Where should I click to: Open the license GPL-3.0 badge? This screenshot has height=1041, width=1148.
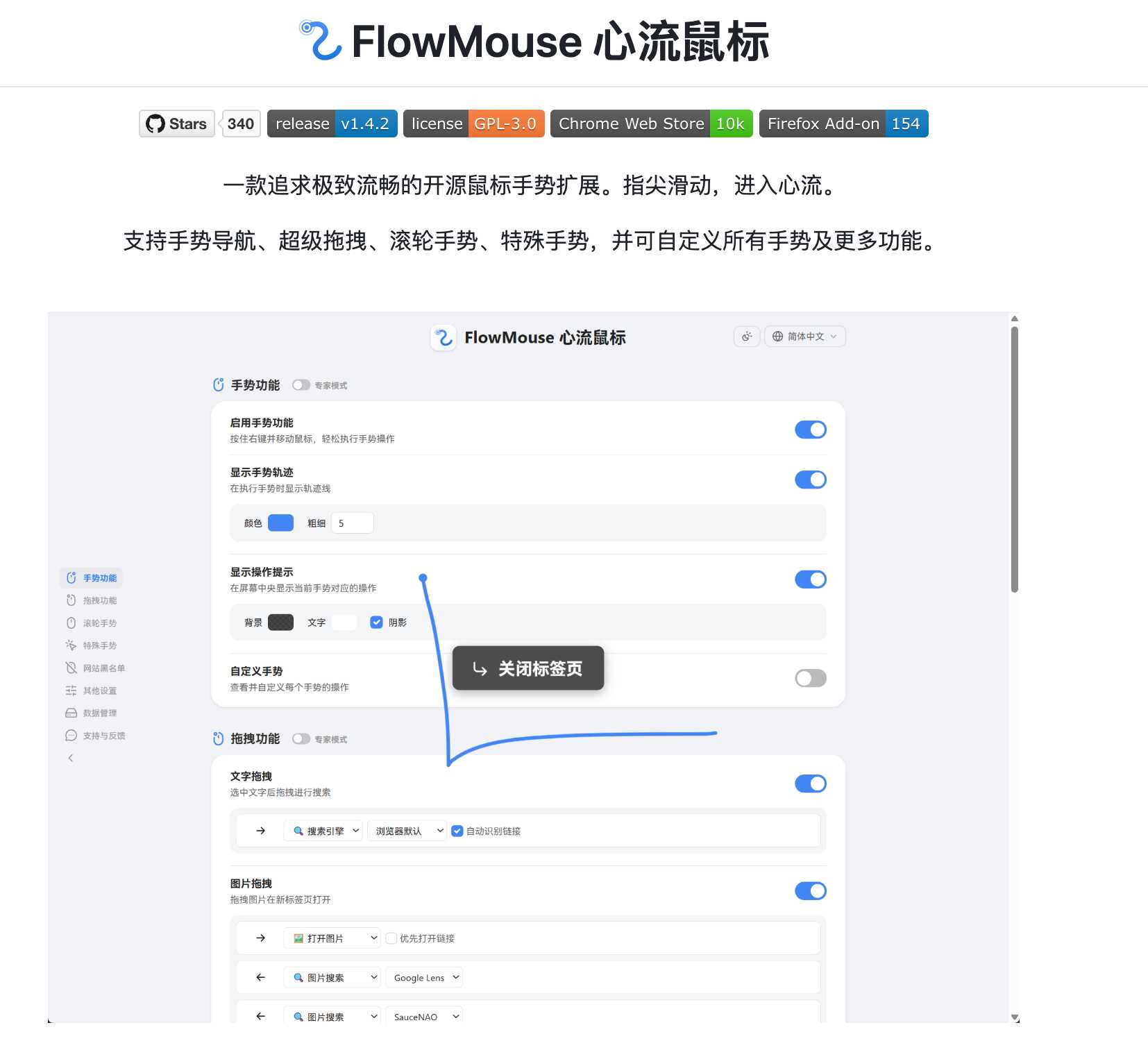pos(474,124)
